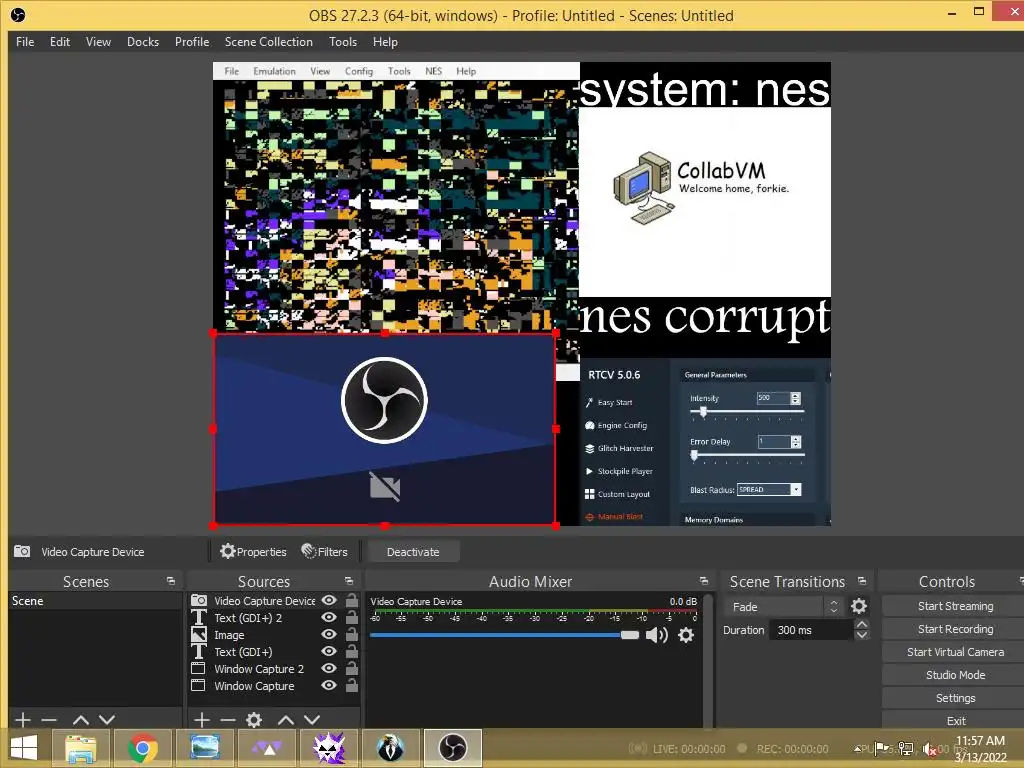Open the OBS Help menu
The height and width of the screenshot is (768, 1024).
[x=385, y=42]
